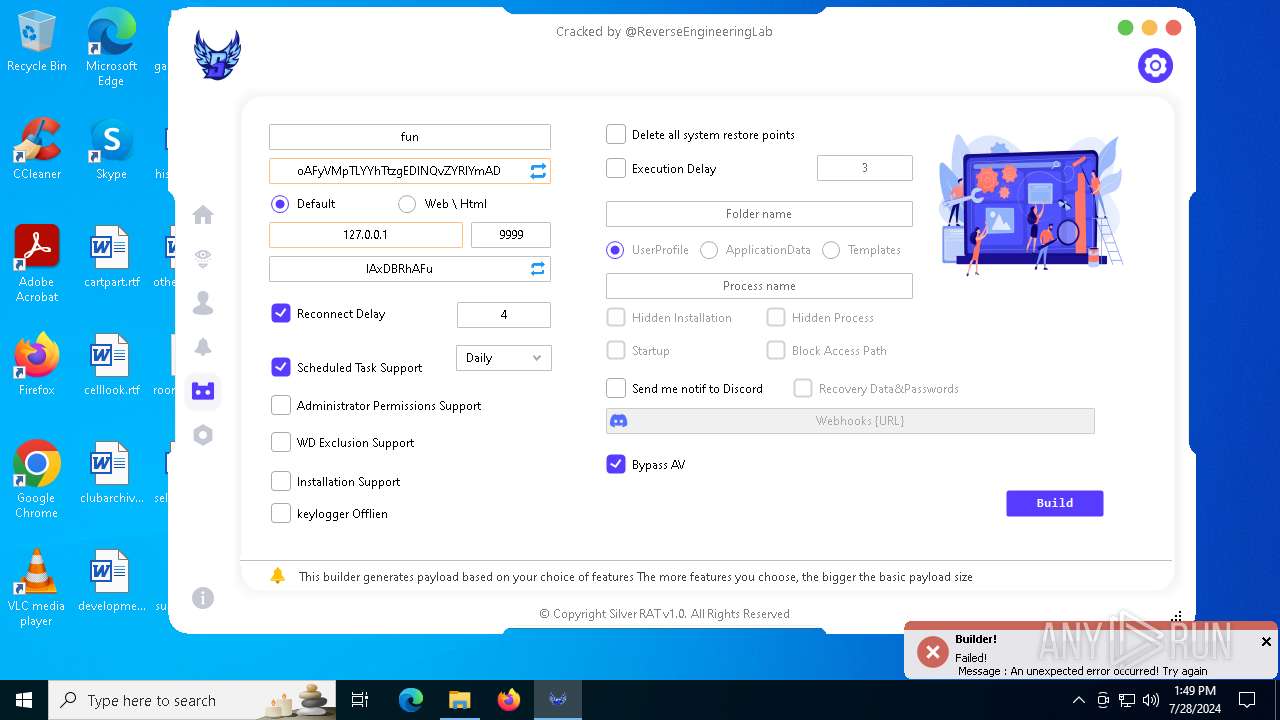Regenerate the IAxDBRhAFu string with refresh icon
Image resolution: width=1280 pixels, height=720 pixels.
[x=538, y=269]
